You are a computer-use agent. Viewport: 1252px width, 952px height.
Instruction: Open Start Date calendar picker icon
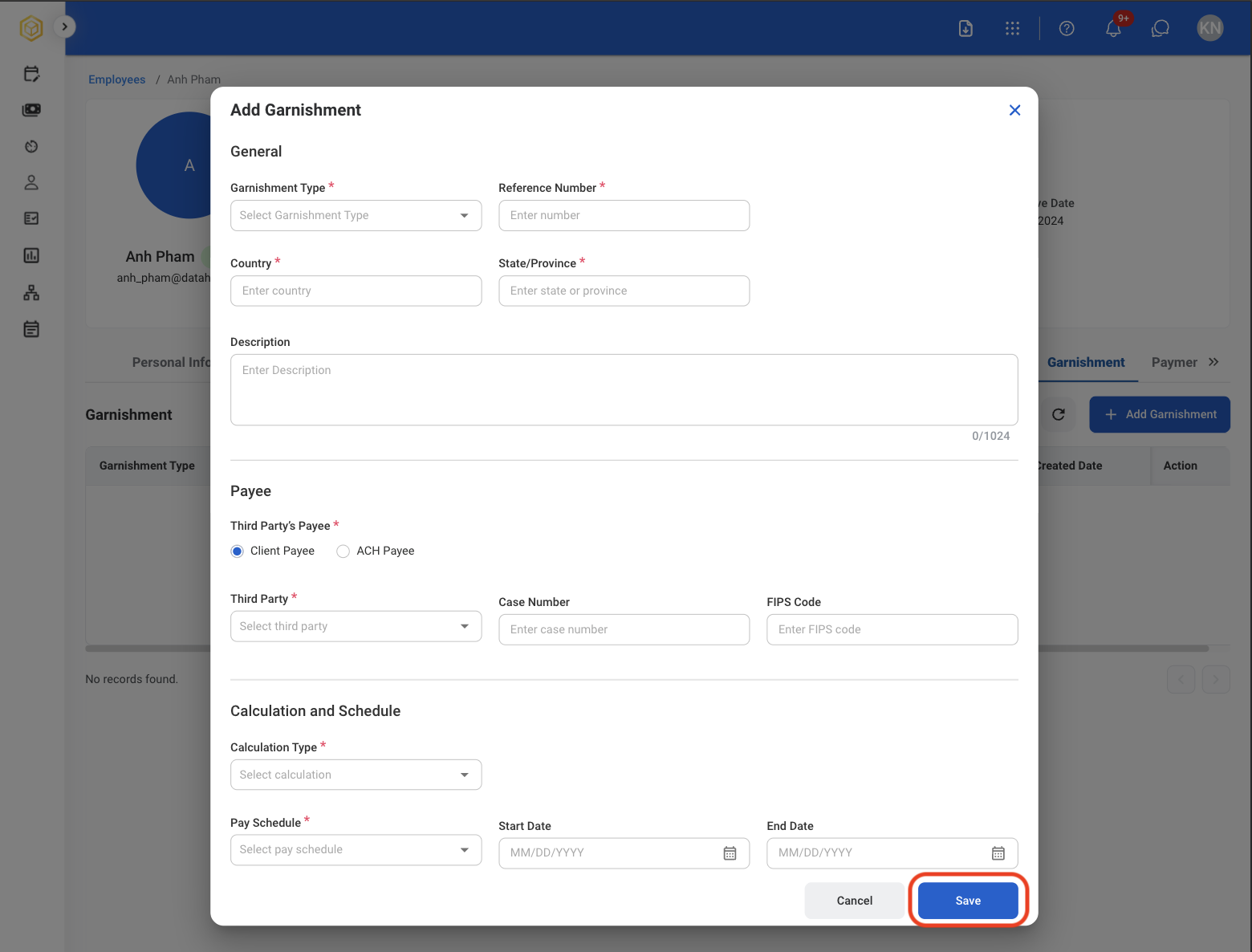[x=730, y=853]
